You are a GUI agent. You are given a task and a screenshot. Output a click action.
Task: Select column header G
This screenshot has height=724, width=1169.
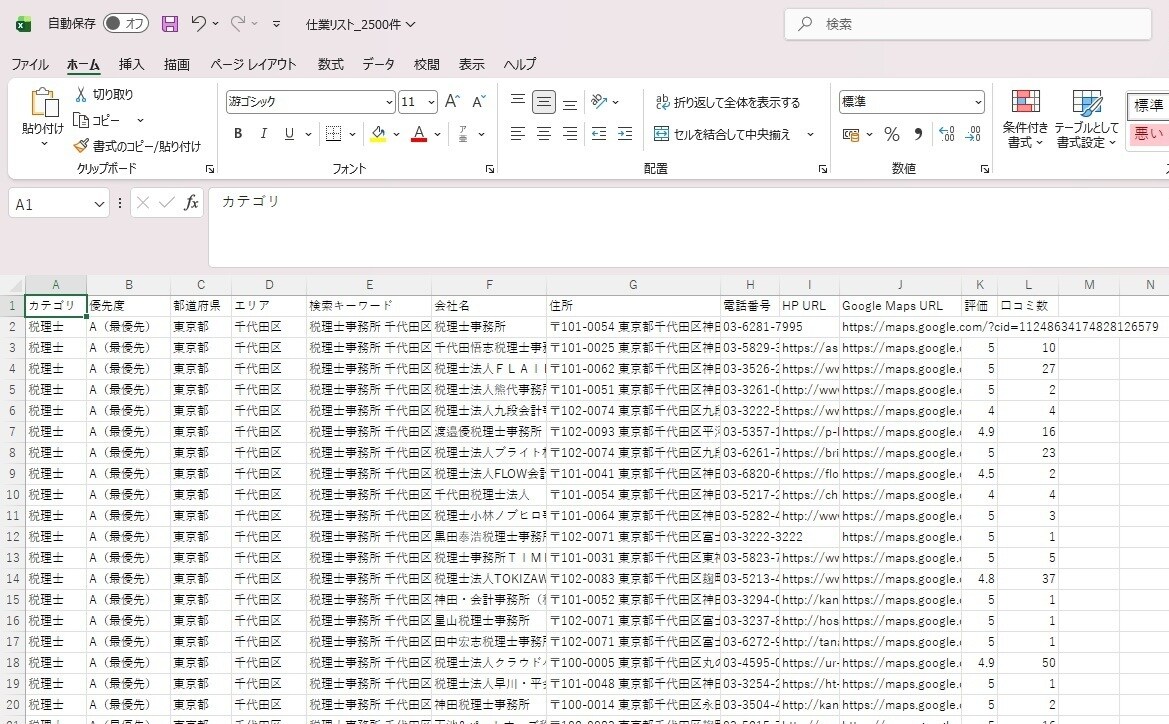pos(633,285)
